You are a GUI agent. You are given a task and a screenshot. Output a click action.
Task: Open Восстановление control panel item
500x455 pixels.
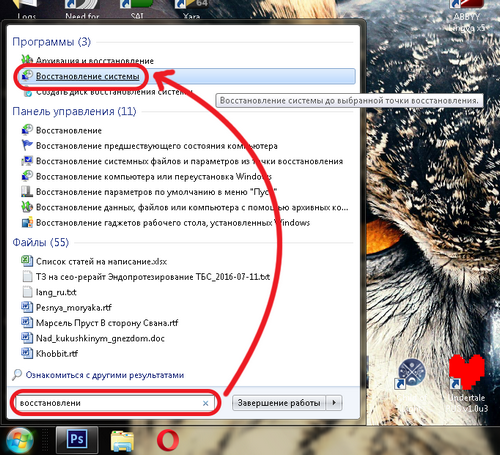[69, 130]
